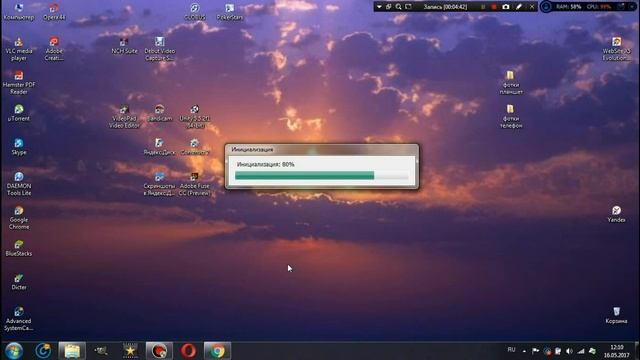Launch Adobe Fuse CC (Preview) shortcut
Viewport: 640px width, 360px height.
pyautogui.click(x=195, y=184)
